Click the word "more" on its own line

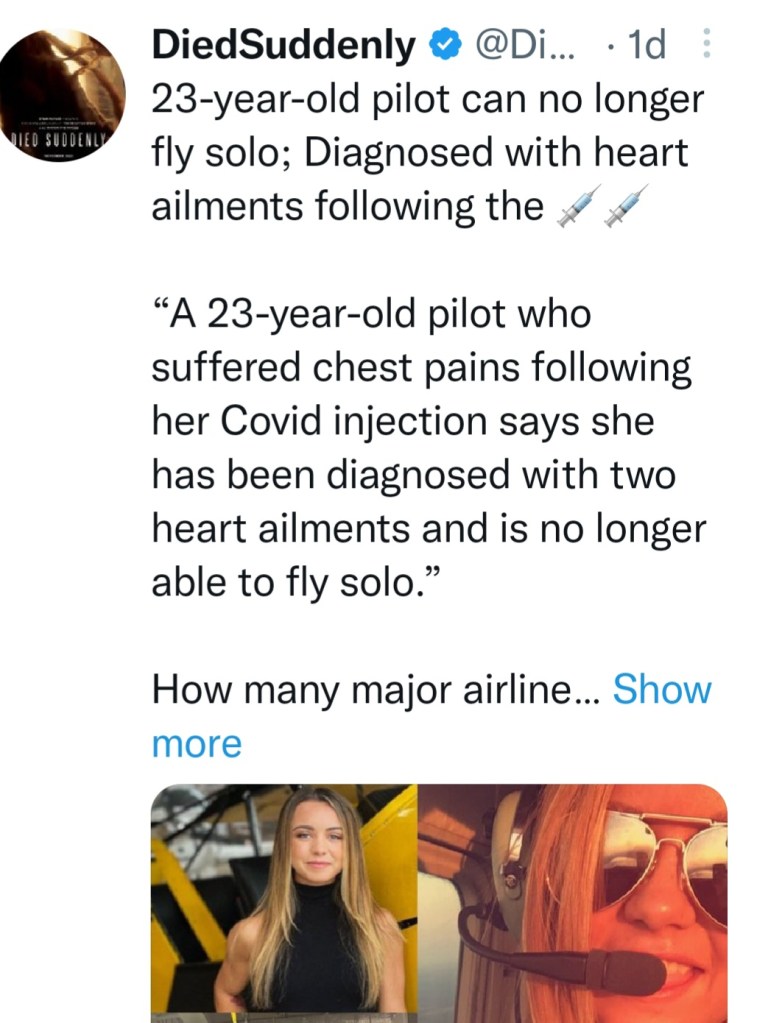pos(196,743)
